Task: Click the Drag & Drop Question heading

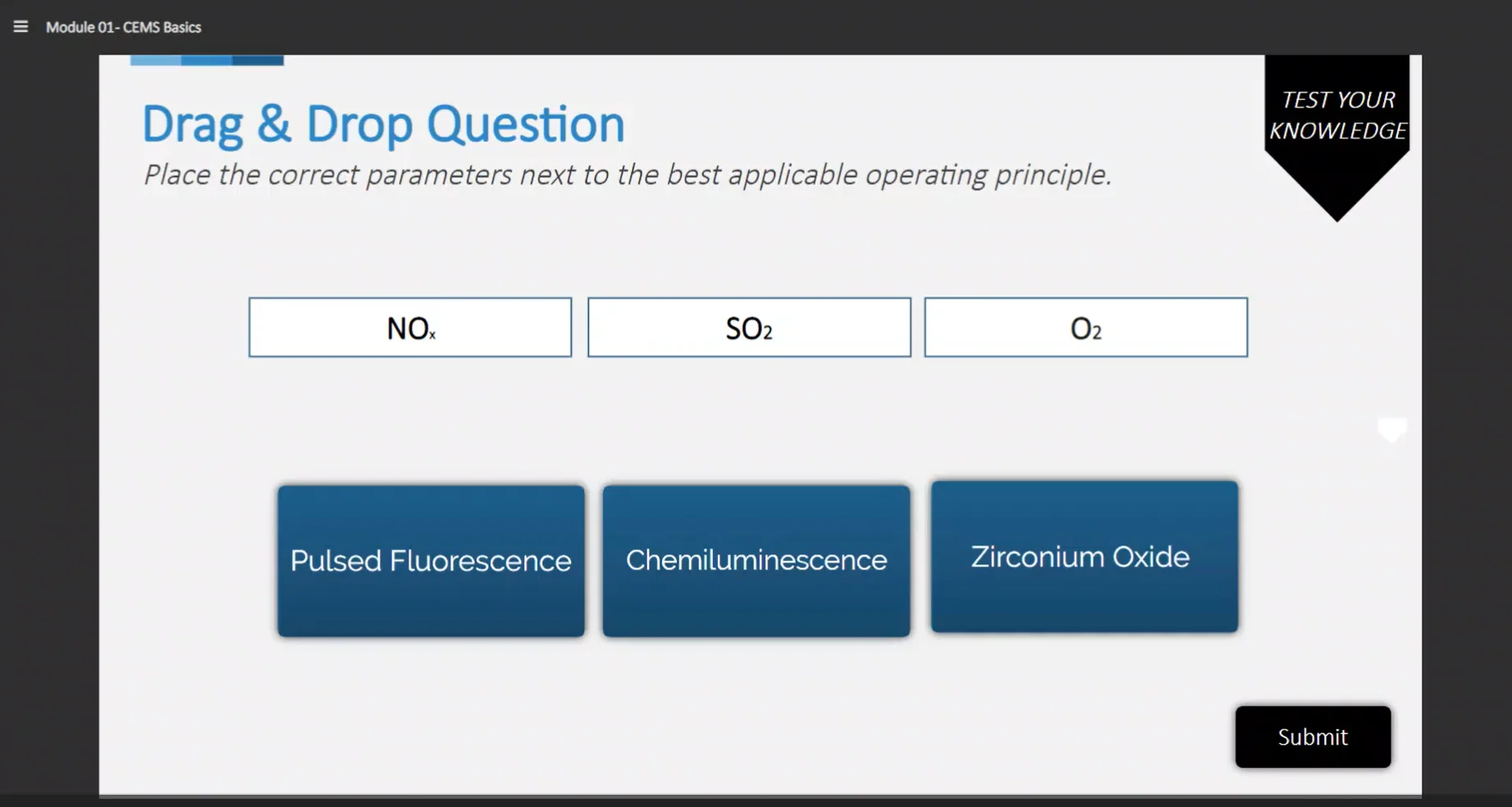Action: click(383, 125)
